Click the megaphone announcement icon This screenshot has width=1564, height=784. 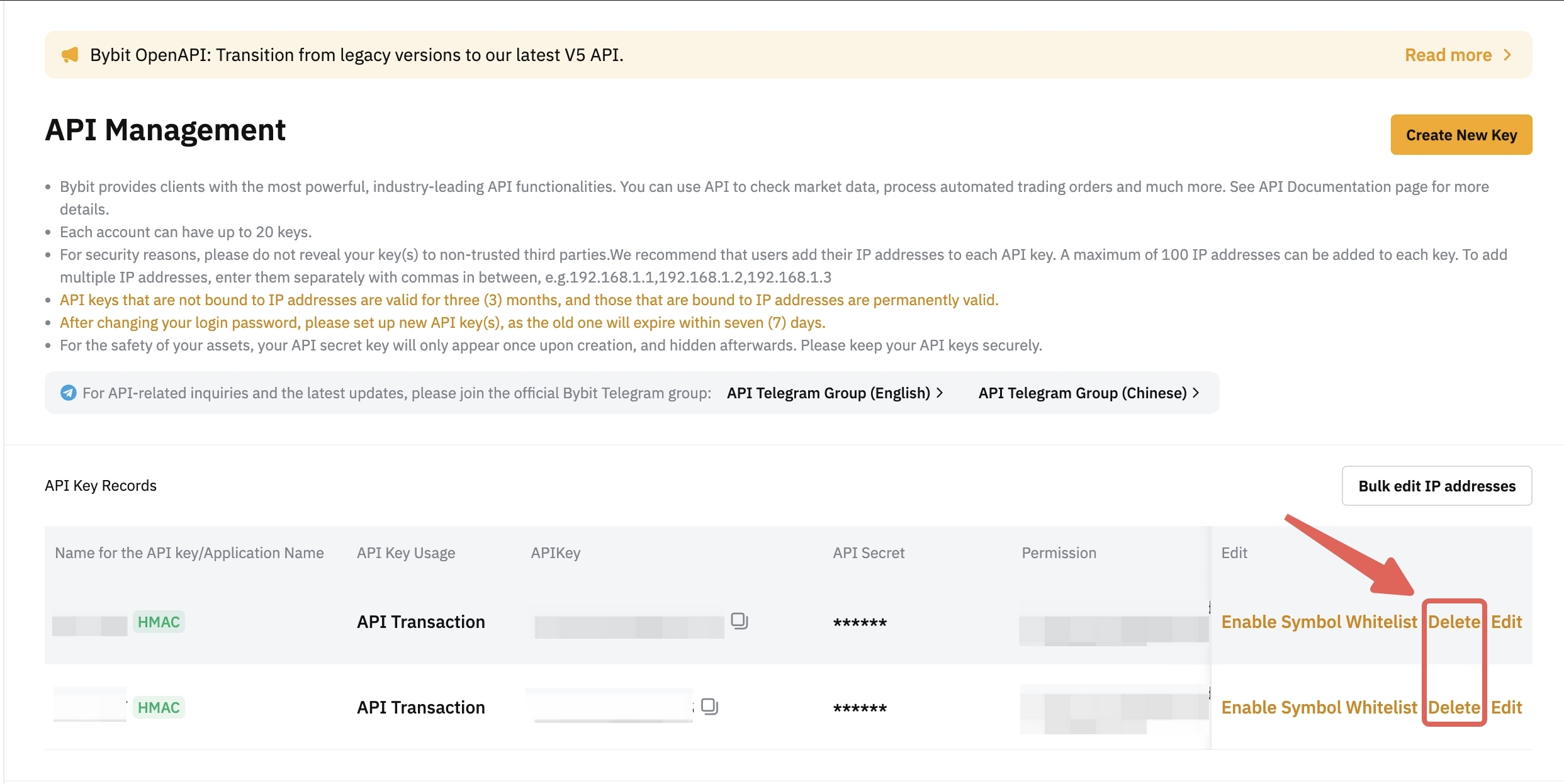[70, 55]
